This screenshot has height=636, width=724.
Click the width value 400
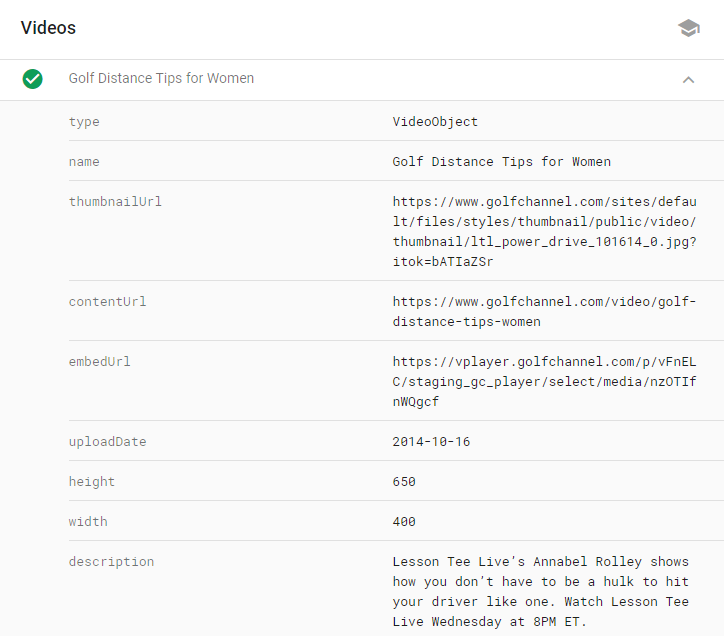tap(404, 521)
